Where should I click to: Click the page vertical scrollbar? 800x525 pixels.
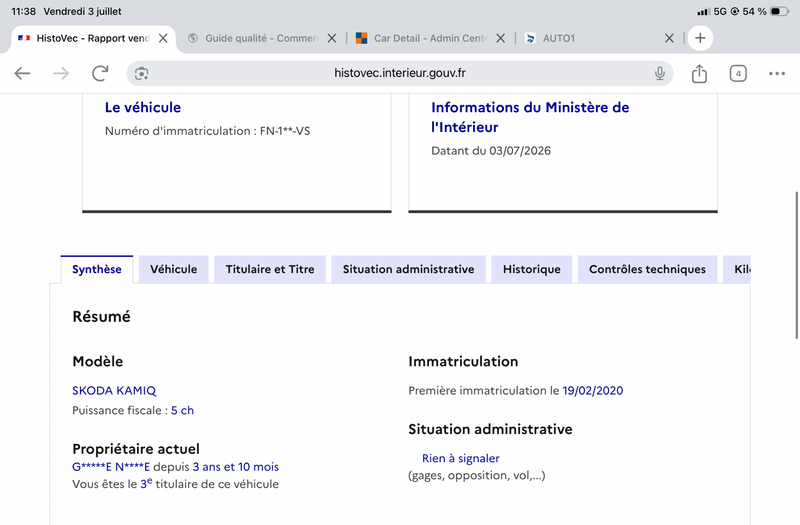796,265
